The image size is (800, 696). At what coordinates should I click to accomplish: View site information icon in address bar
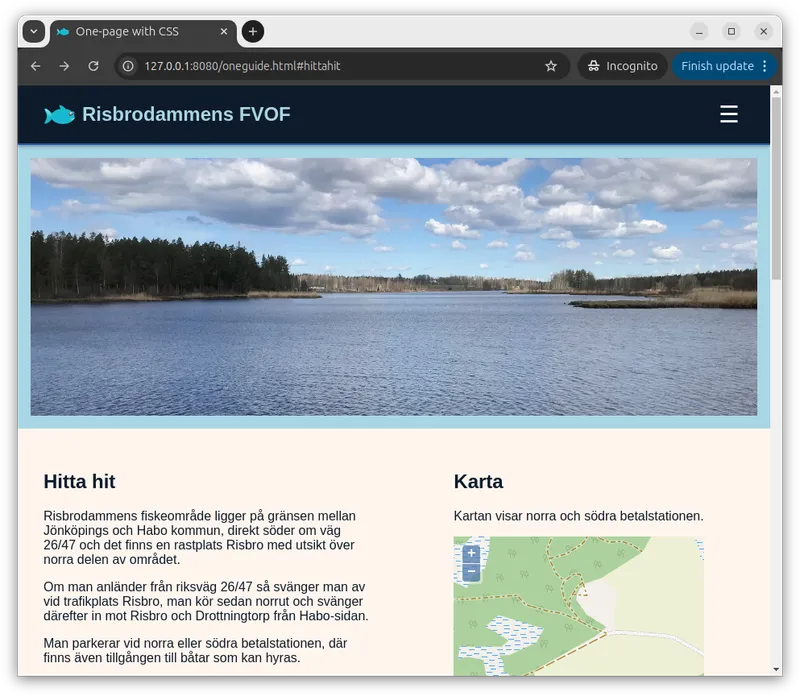coord(128,66)
